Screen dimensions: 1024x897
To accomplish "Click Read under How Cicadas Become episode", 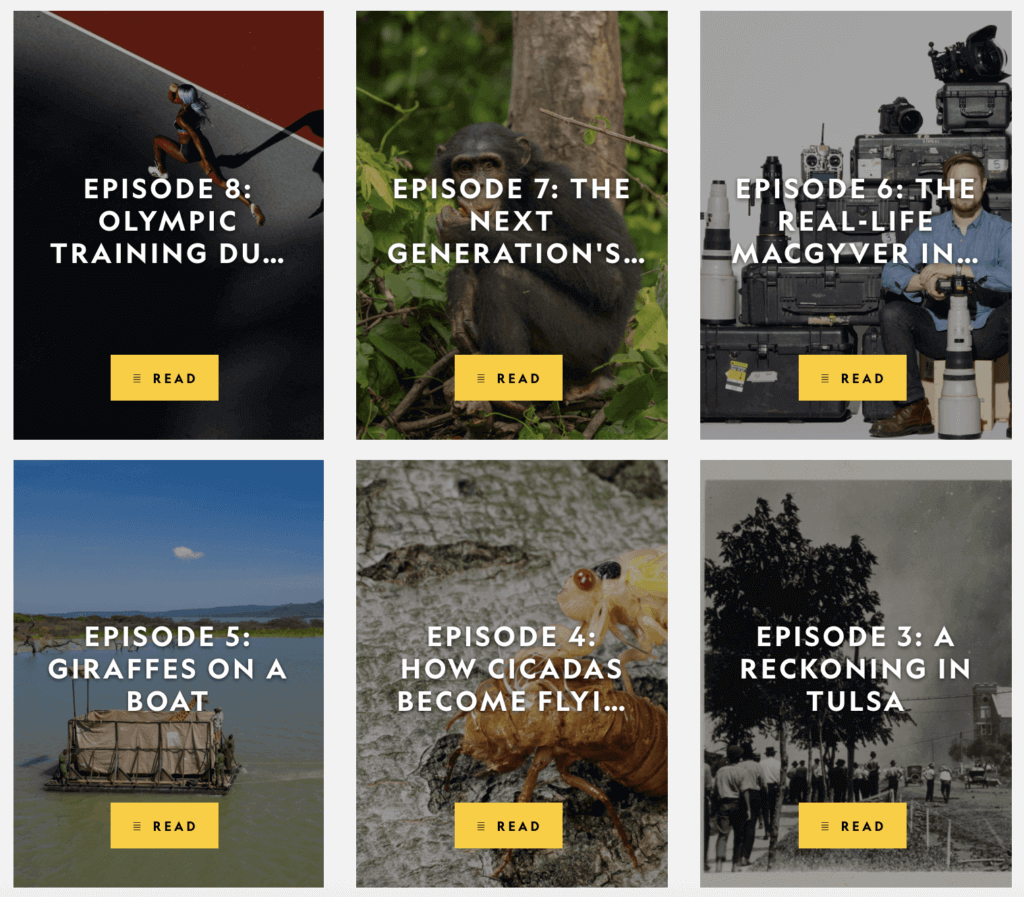I will [509, 826].
